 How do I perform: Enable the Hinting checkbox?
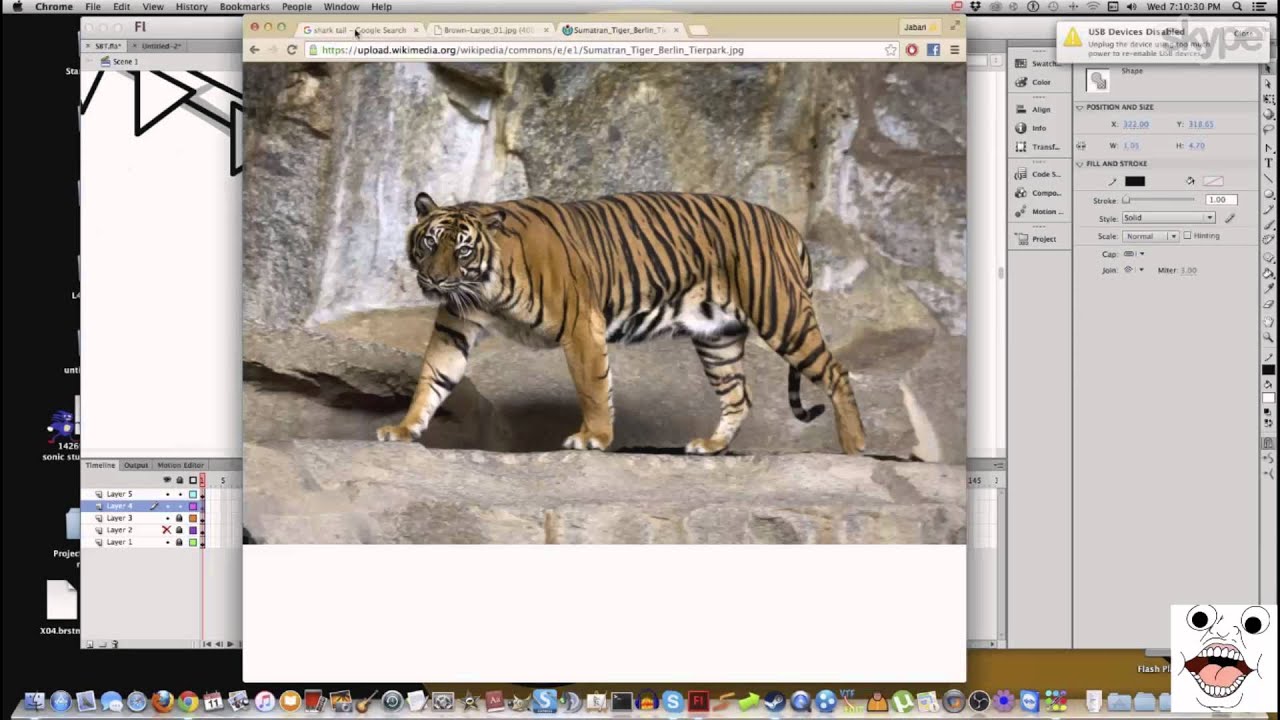(x=1187, y=236)
